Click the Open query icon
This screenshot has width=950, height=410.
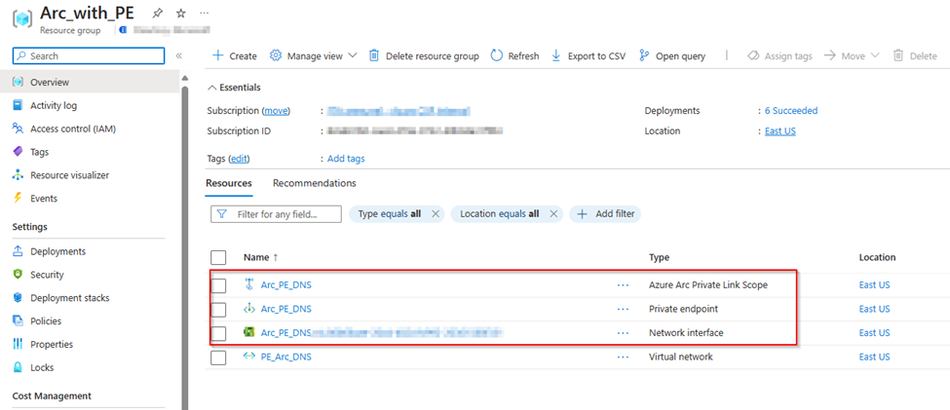coord(645,56)
